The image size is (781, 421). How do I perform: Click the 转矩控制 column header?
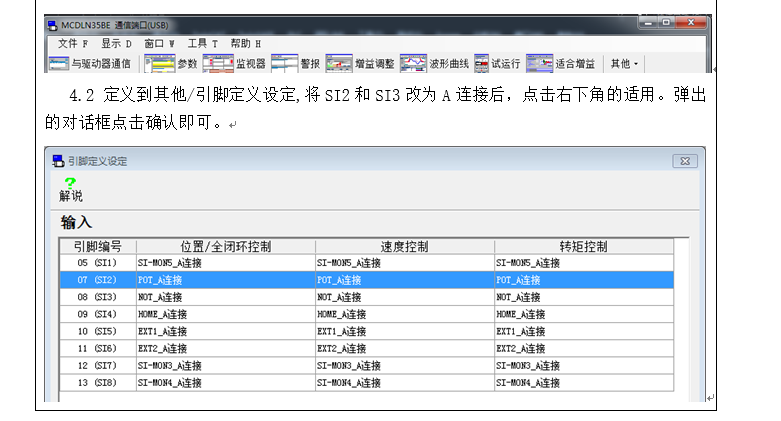[583, 246]
